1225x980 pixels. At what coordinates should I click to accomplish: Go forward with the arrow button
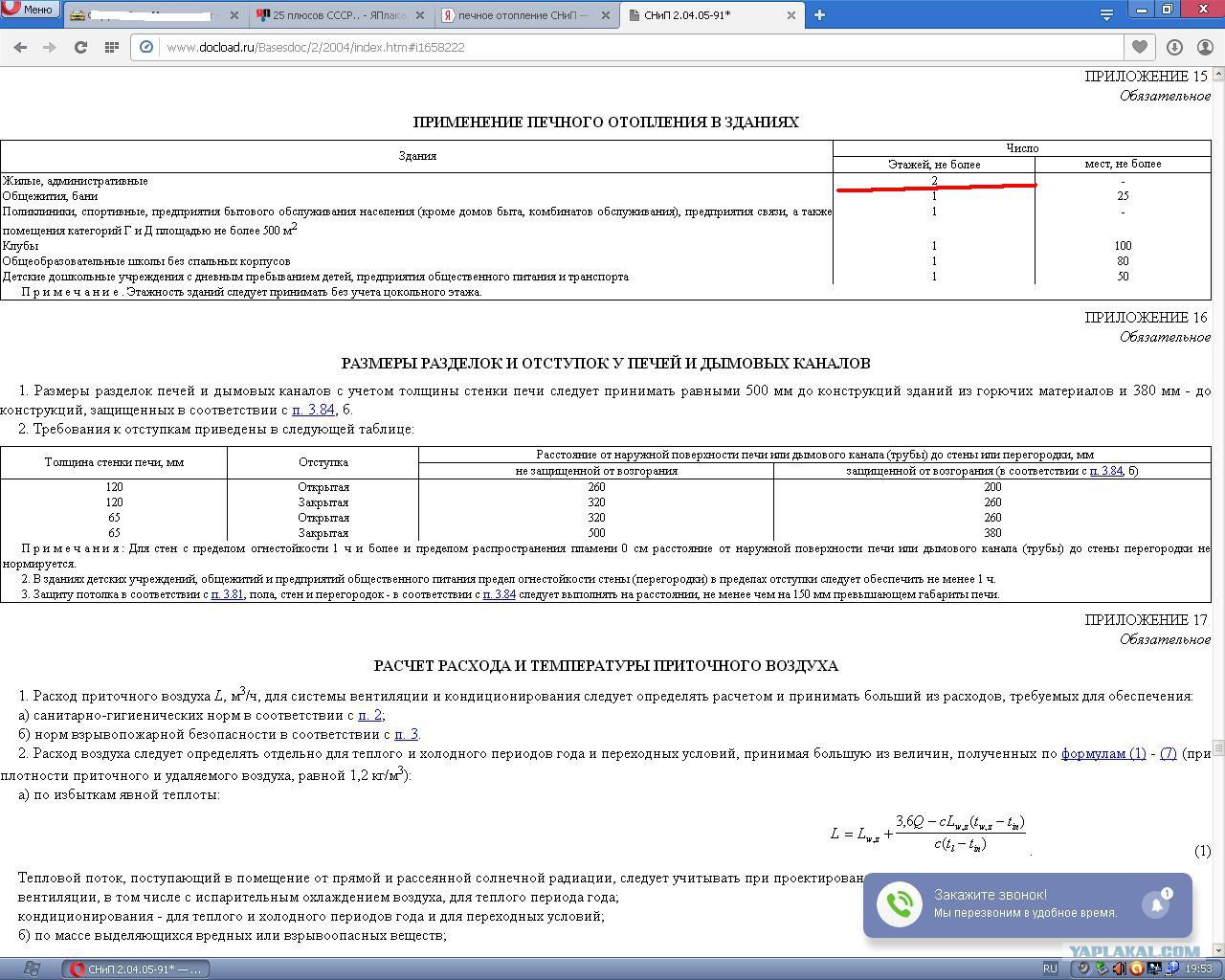click(x=50, y=47)
